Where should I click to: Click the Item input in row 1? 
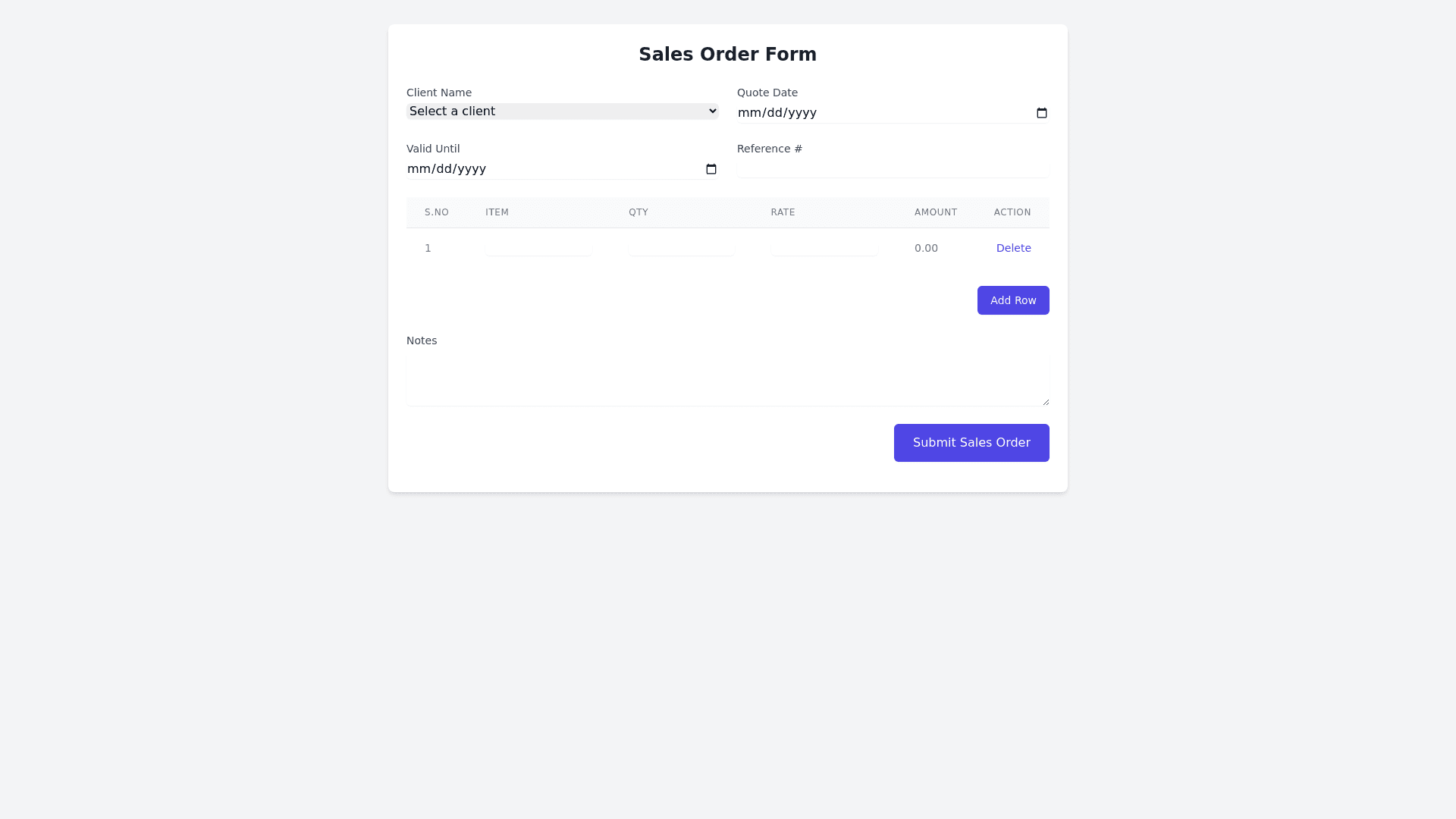point(538,248)
